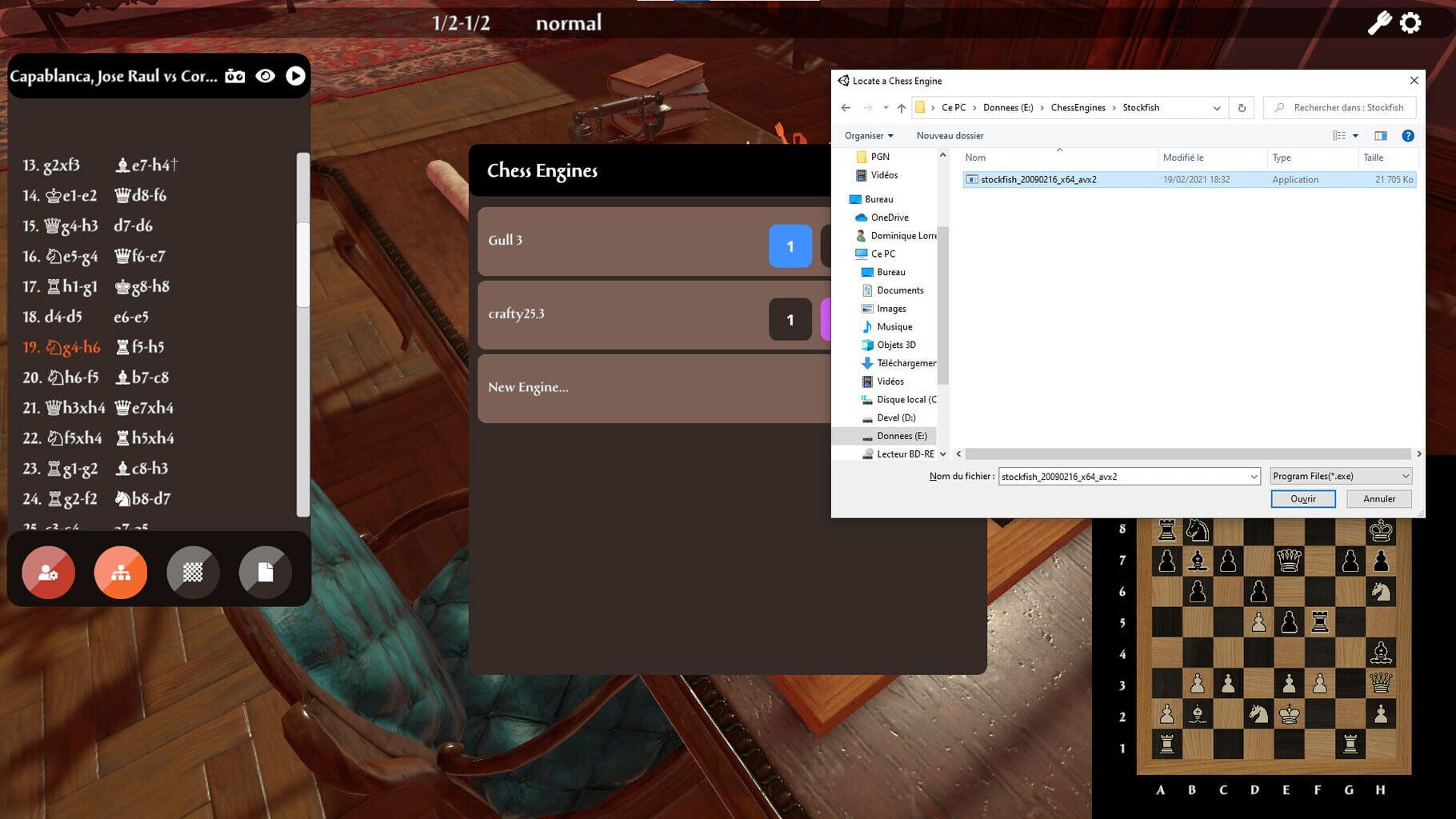Viewport: 1456px width, 819px height.
Task: Click the Ouvrir button
Action: coord(1303,499)
